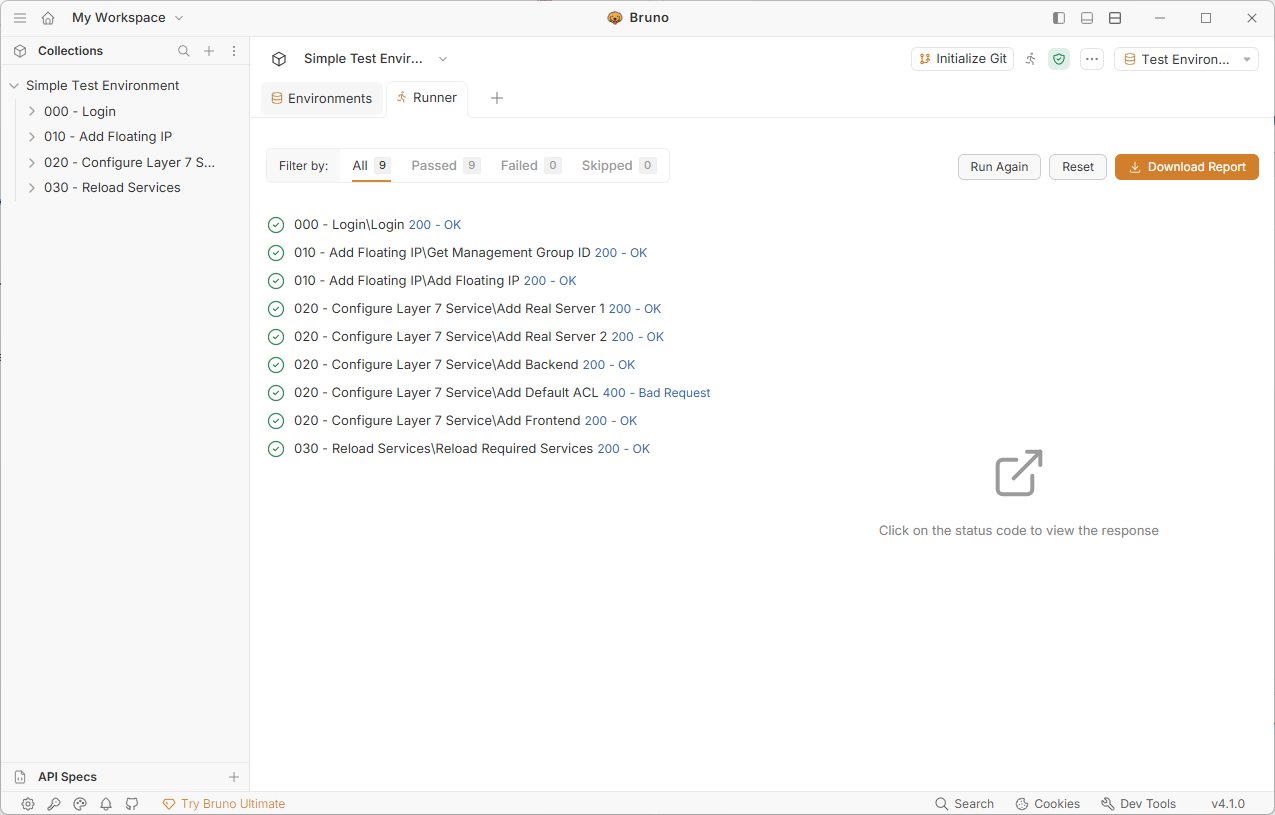Screen dimensions: 1275x815
Task: Click the Reset button
Action: click(1078, 167)
